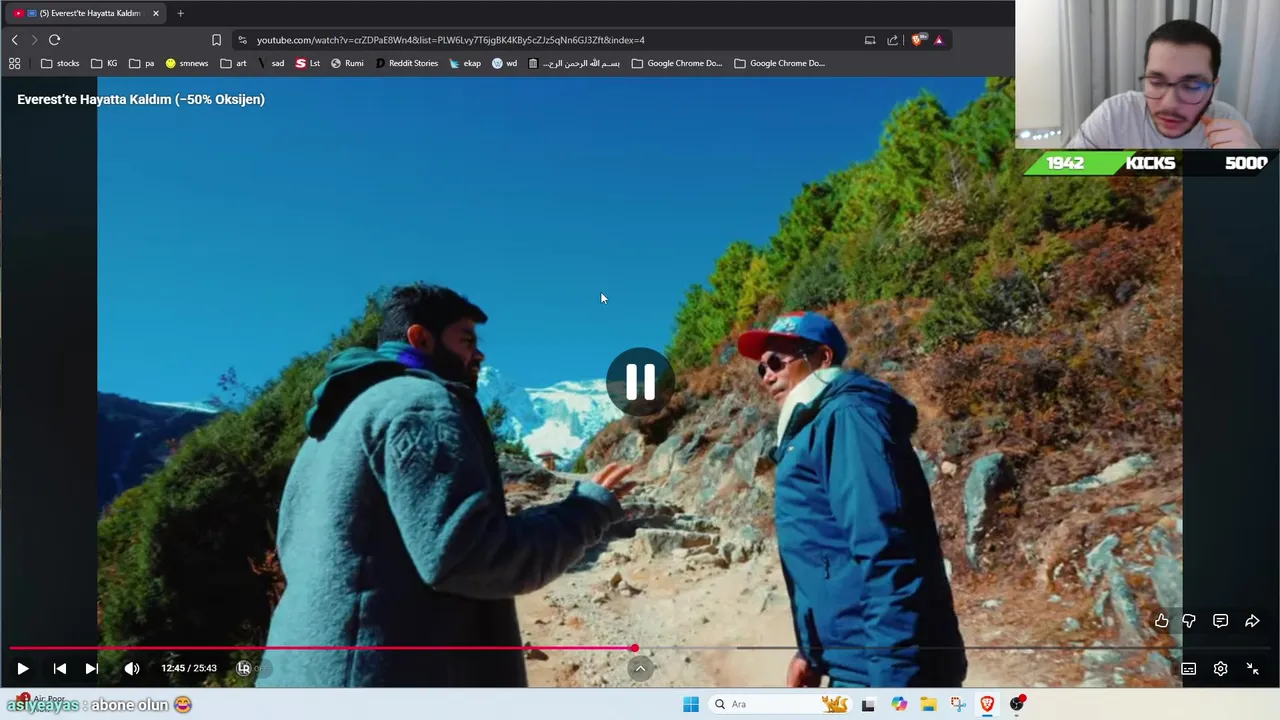Open the video comments icon
This screenshot has height=720, width=1280.
(x=1220, y=621)
